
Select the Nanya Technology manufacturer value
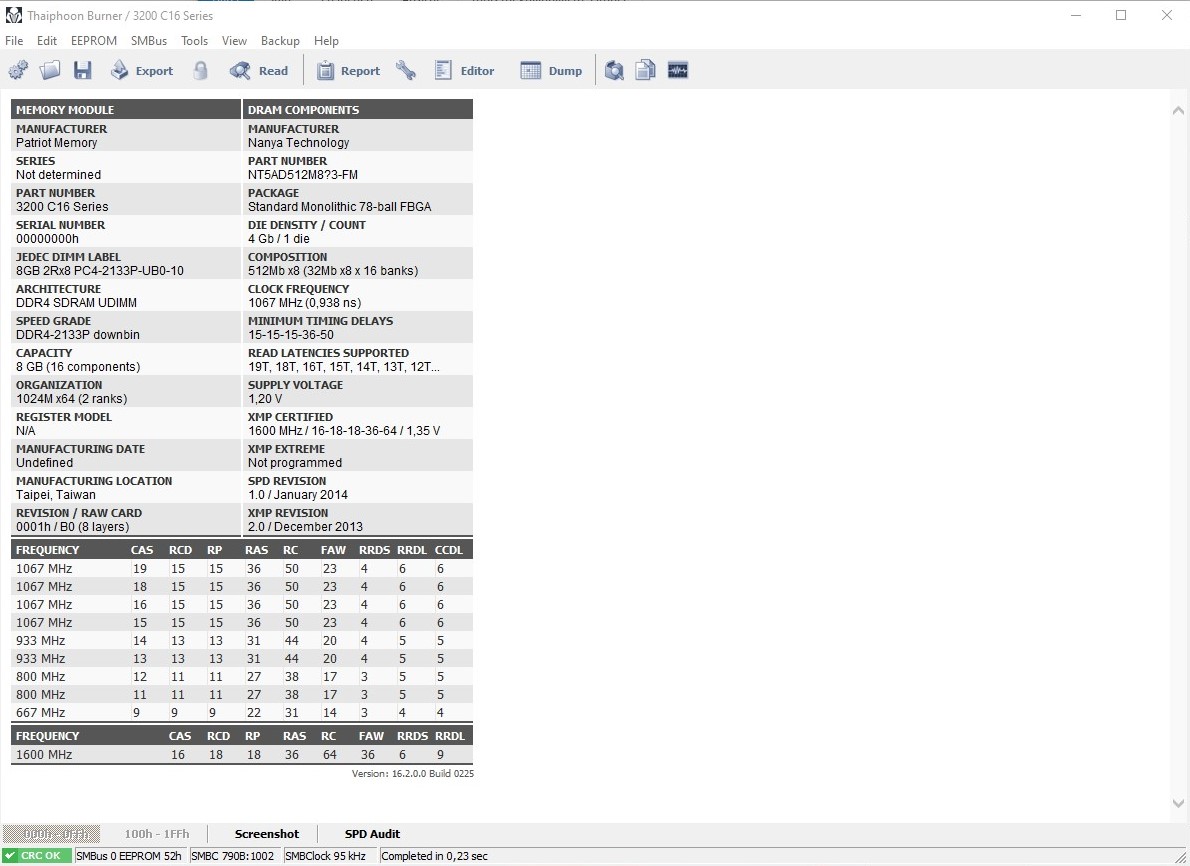coord(298,143)
